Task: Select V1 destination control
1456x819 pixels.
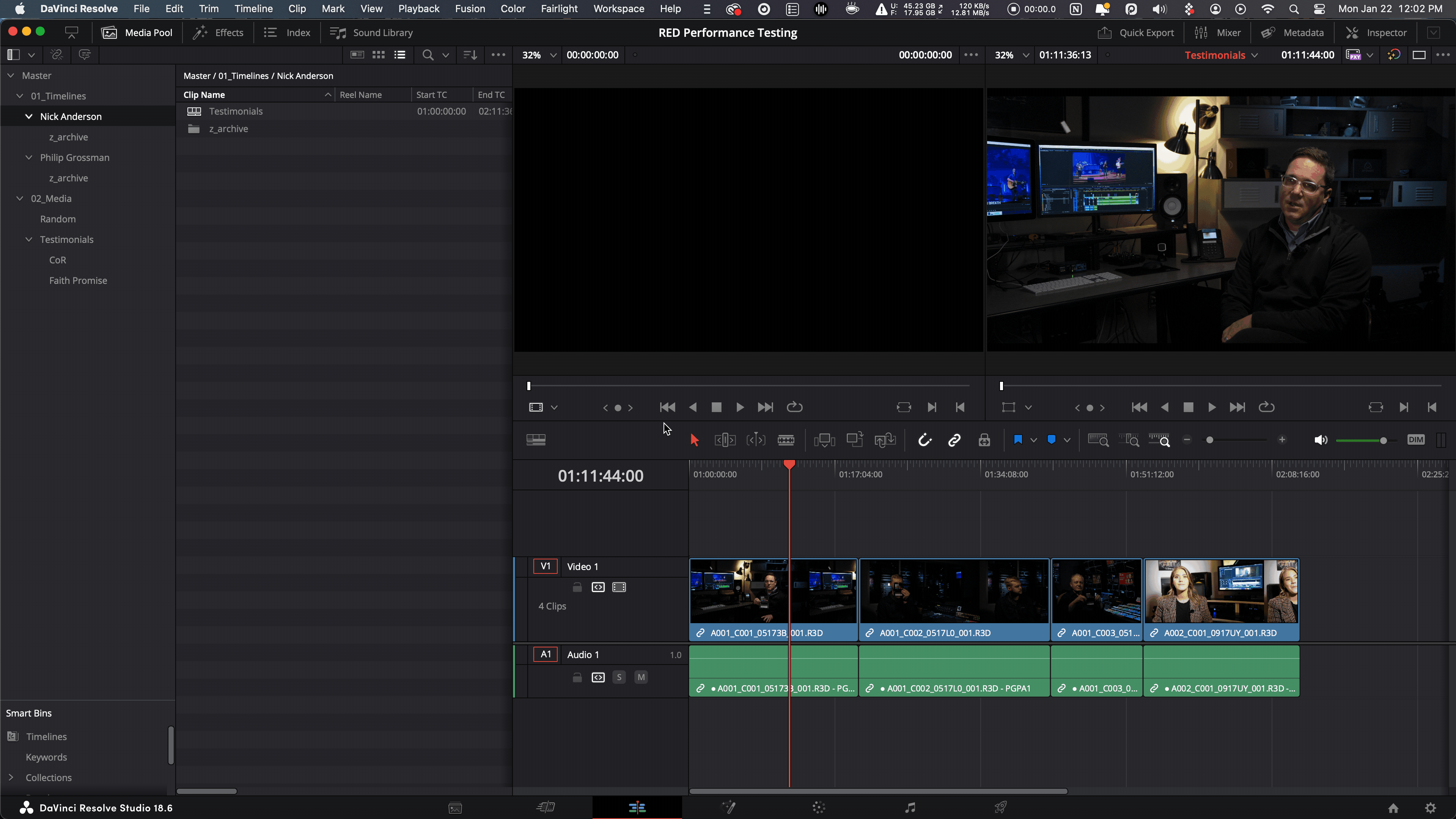Action: pos(546,566)
